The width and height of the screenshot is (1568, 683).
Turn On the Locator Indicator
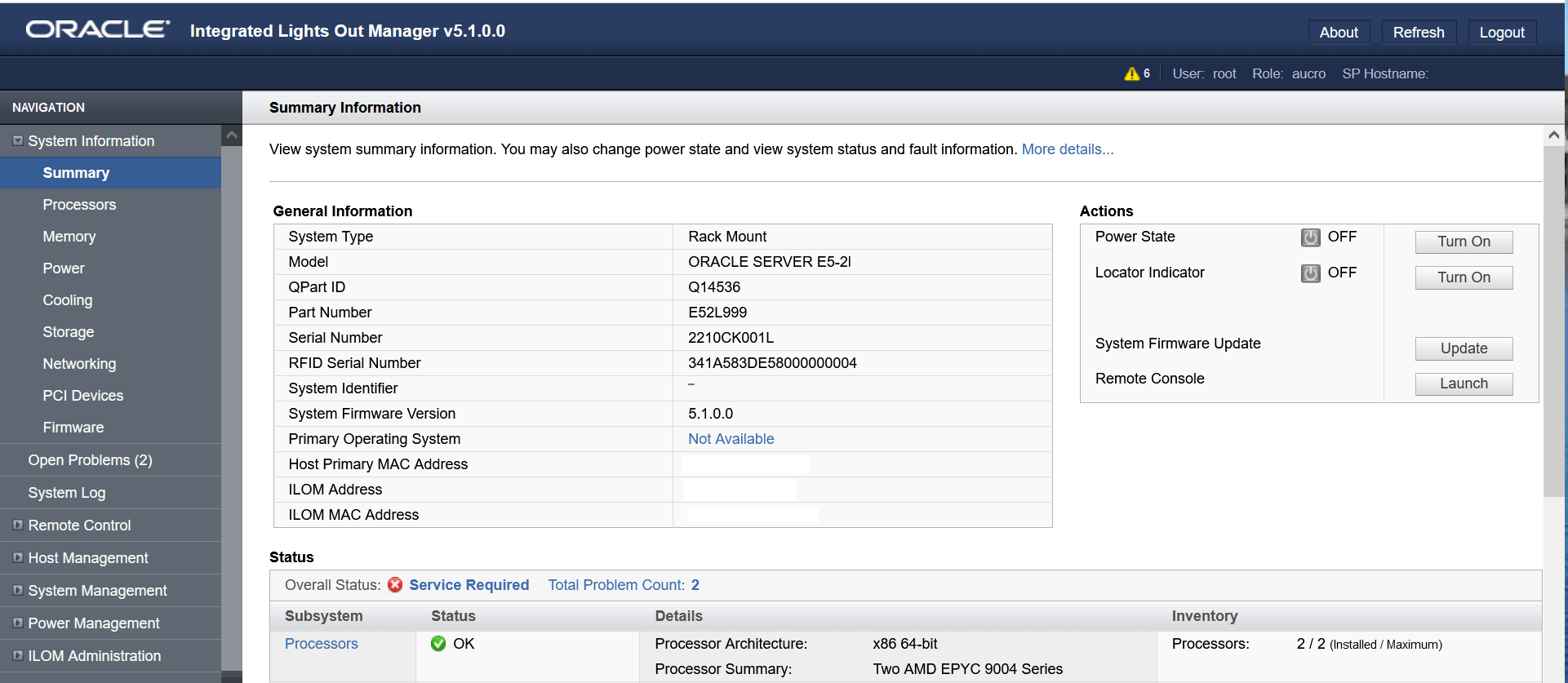click(1464, 277)
